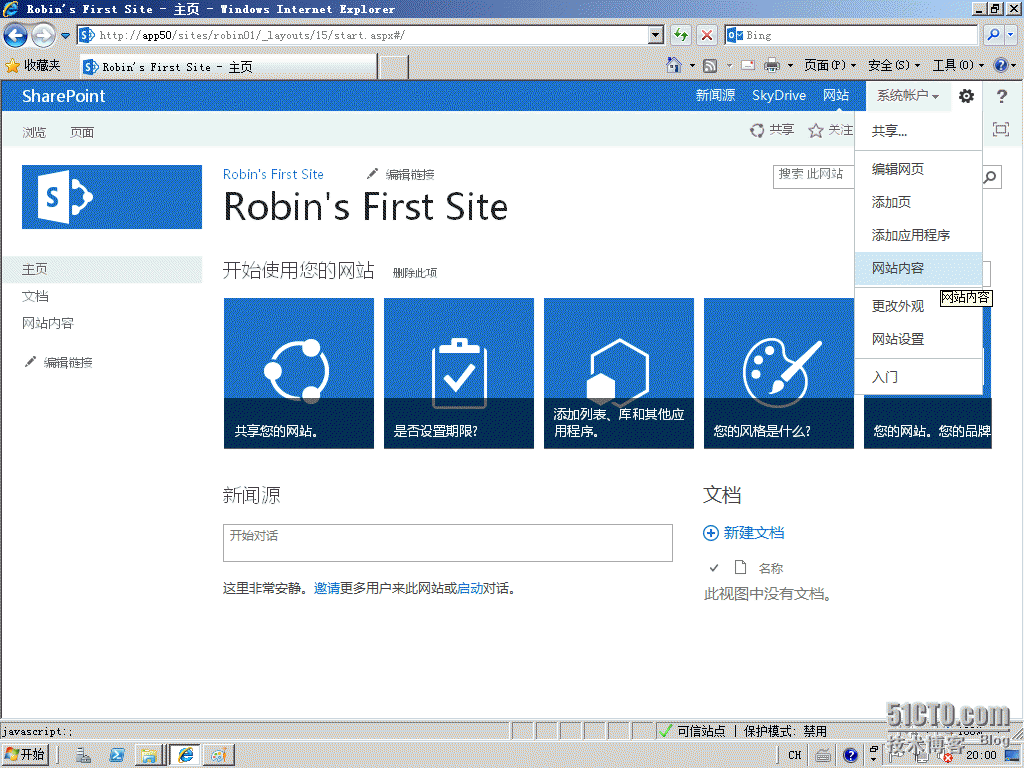Screen dimensions: 1024x768
Task: Open the taskbar Server Manager icon
Action: (83, 756)
